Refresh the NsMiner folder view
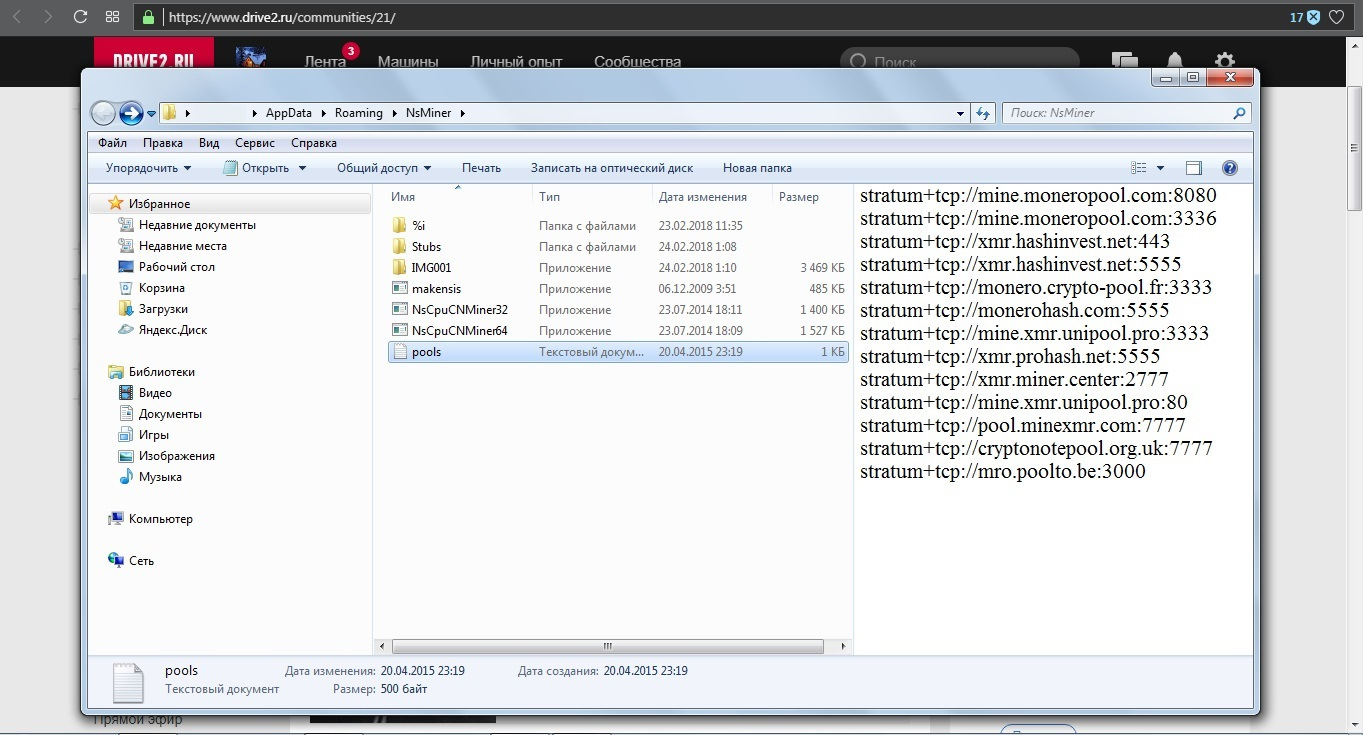This screenshot has height=735, width=1363. pyautogui.click(x=982, y=113)
